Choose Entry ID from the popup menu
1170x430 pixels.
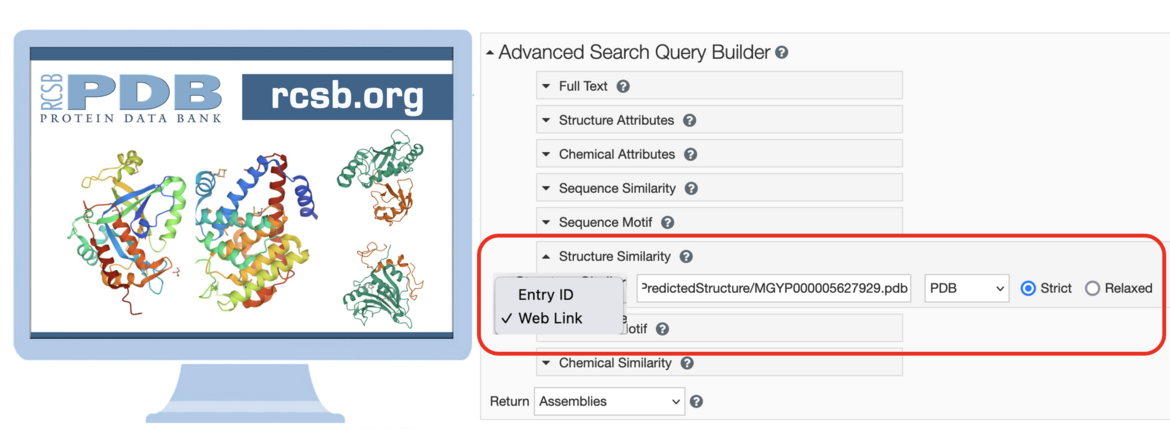(545, 295)
